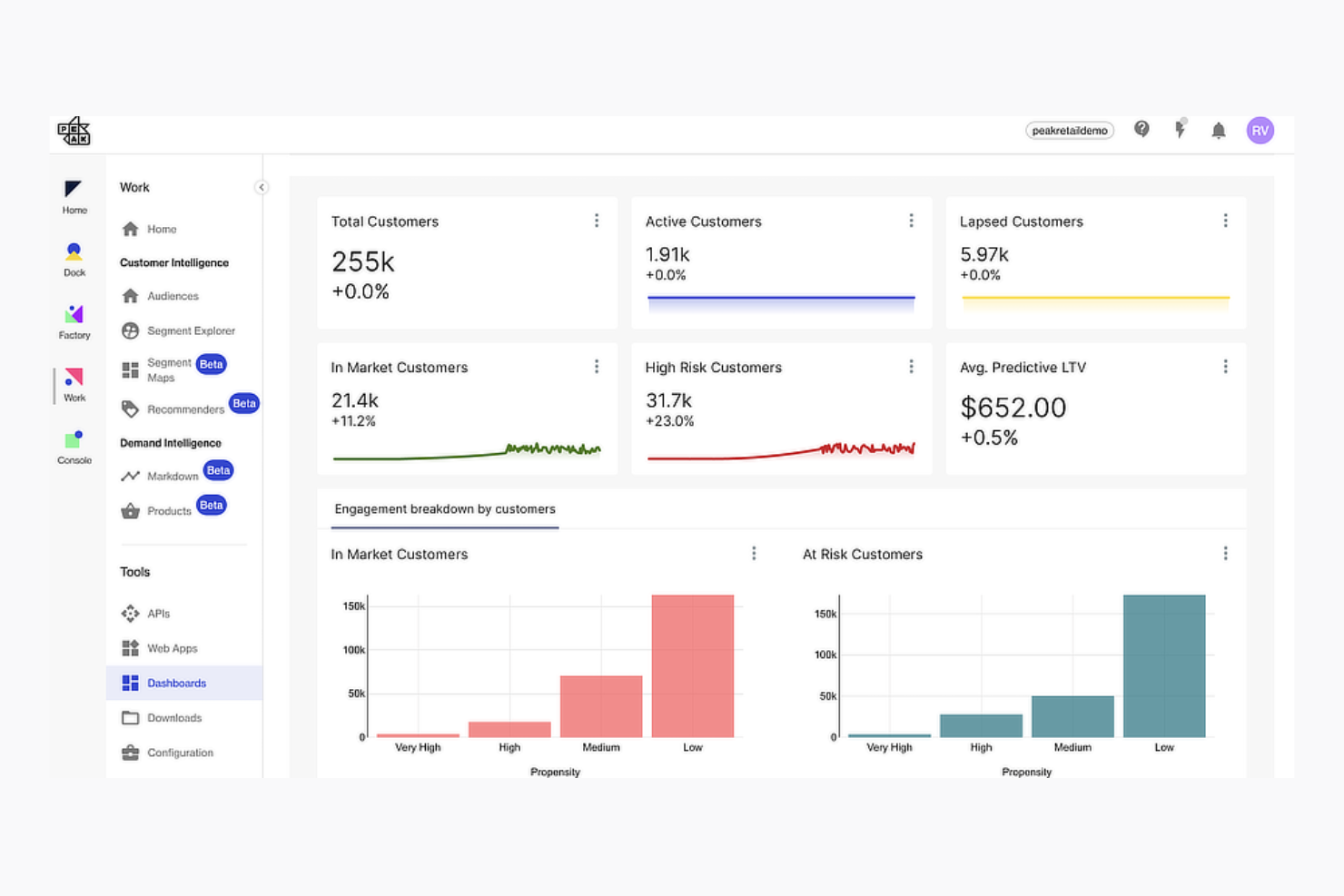The width and height of the screenshot is (1344, 896).
Task: Click the Segment Explorer globe icon
Action: tap(131, 330)
